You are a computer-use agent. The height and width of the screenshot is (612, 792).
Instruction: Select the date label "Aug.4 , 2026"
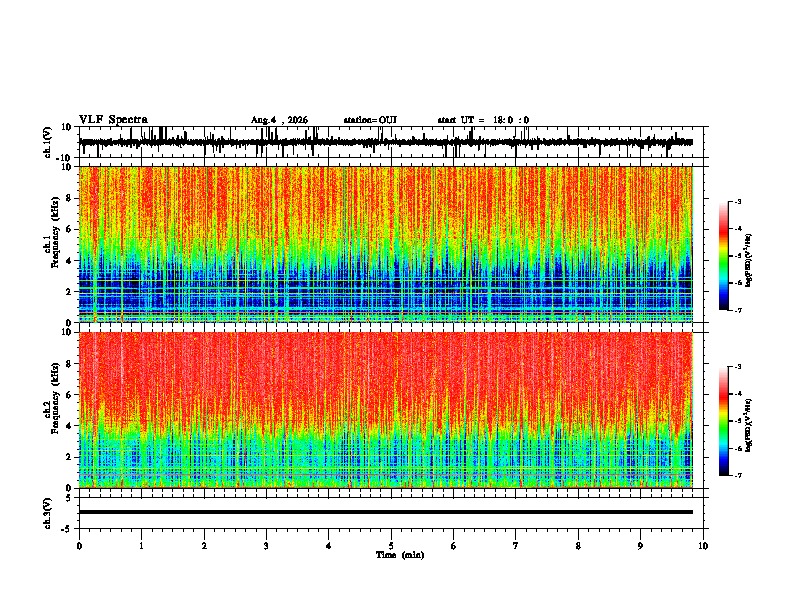click(x=279, y=120)
